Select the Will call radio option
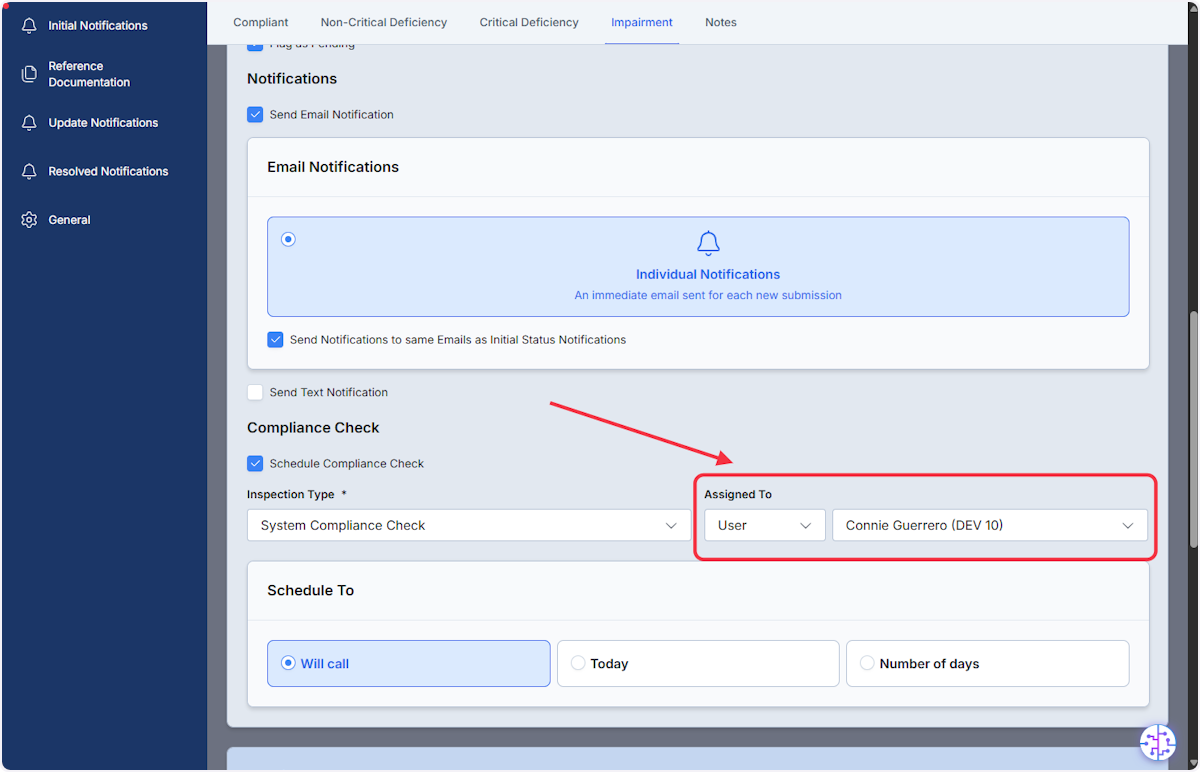The image size is (1200, 772). click(x=288, y=663)
